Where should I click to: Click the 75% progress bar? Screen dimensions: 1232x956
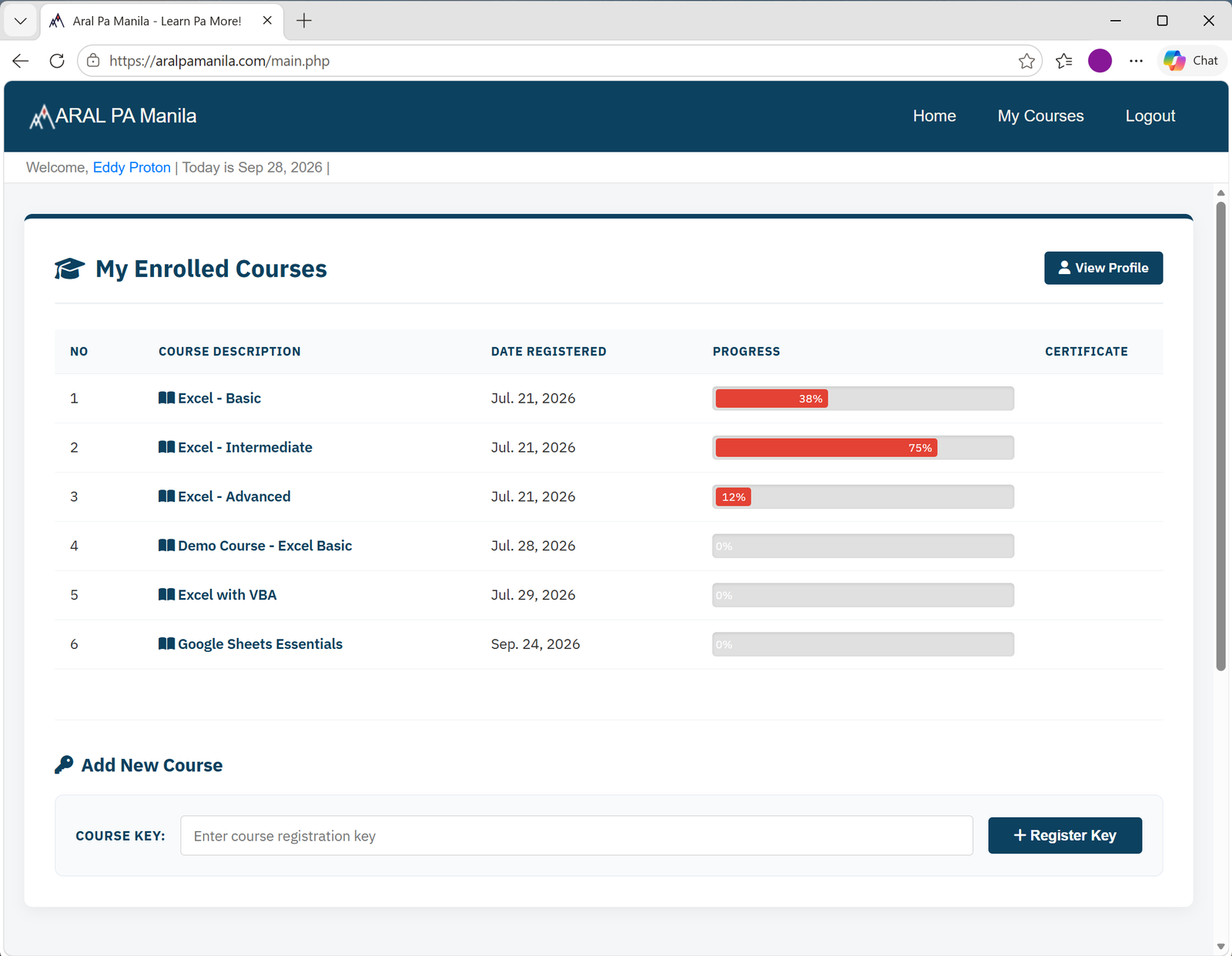pyautogui.click(x=863, y=447)
